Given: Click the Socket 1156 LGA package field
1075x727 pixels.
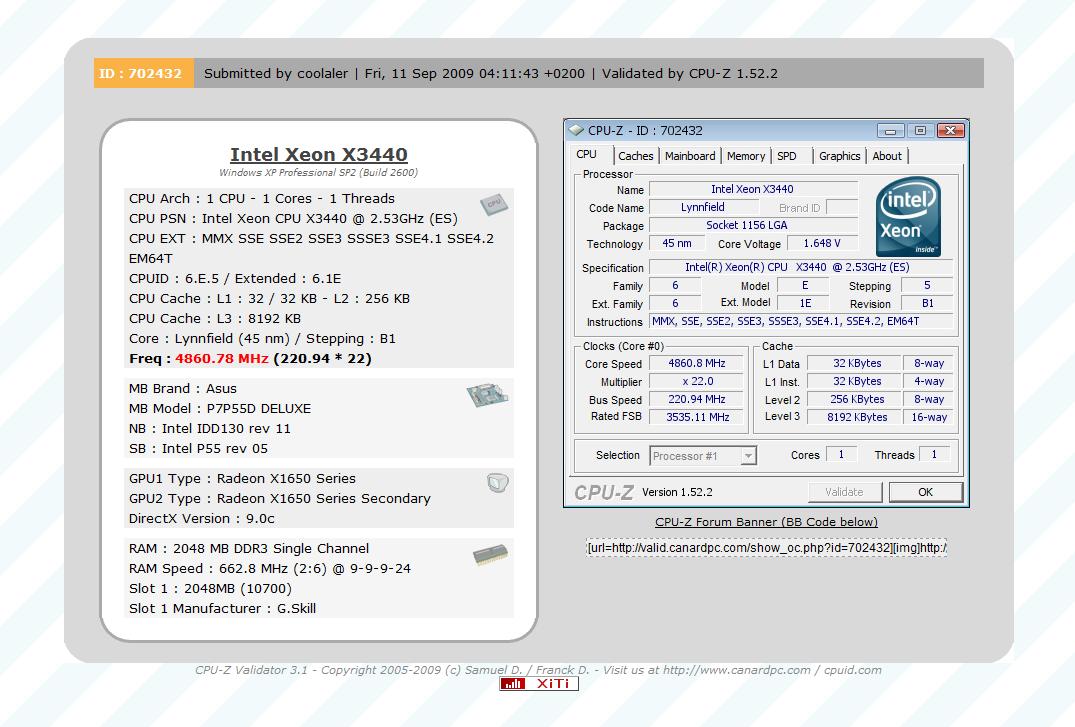Looking at the screenshot, I should tap(753, 225).
